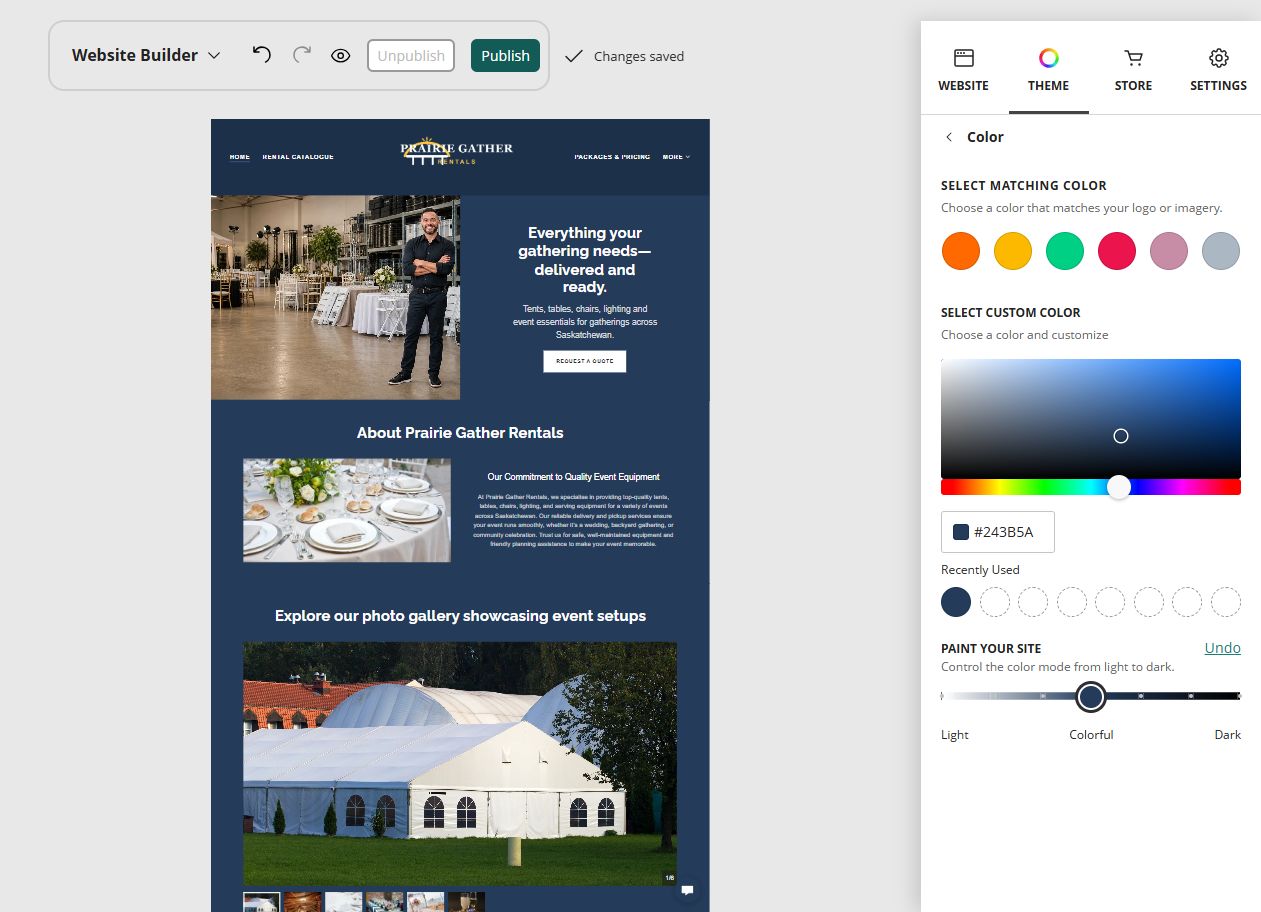
Task: Click the hero photo of man in warehouse
Action: pos(336,297)
